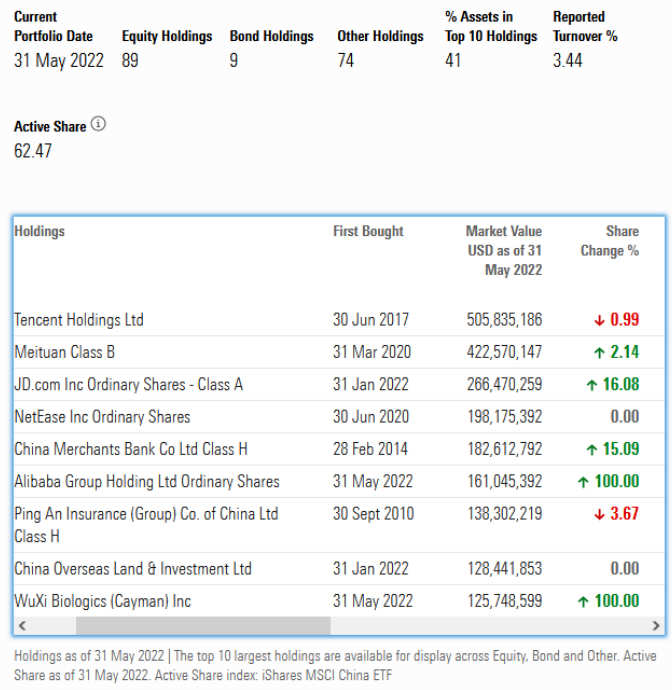The image size is (672, 690).
Task: Click the scrollbar left arrow
Action: 22,625
